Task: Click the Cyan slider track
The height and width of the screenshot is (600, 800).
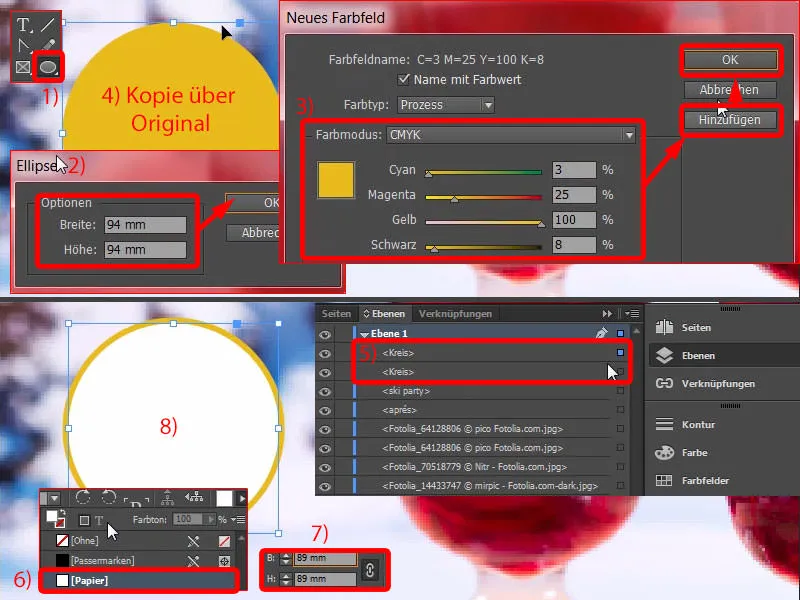Action: pyautogui.click(x=483, y=172)
